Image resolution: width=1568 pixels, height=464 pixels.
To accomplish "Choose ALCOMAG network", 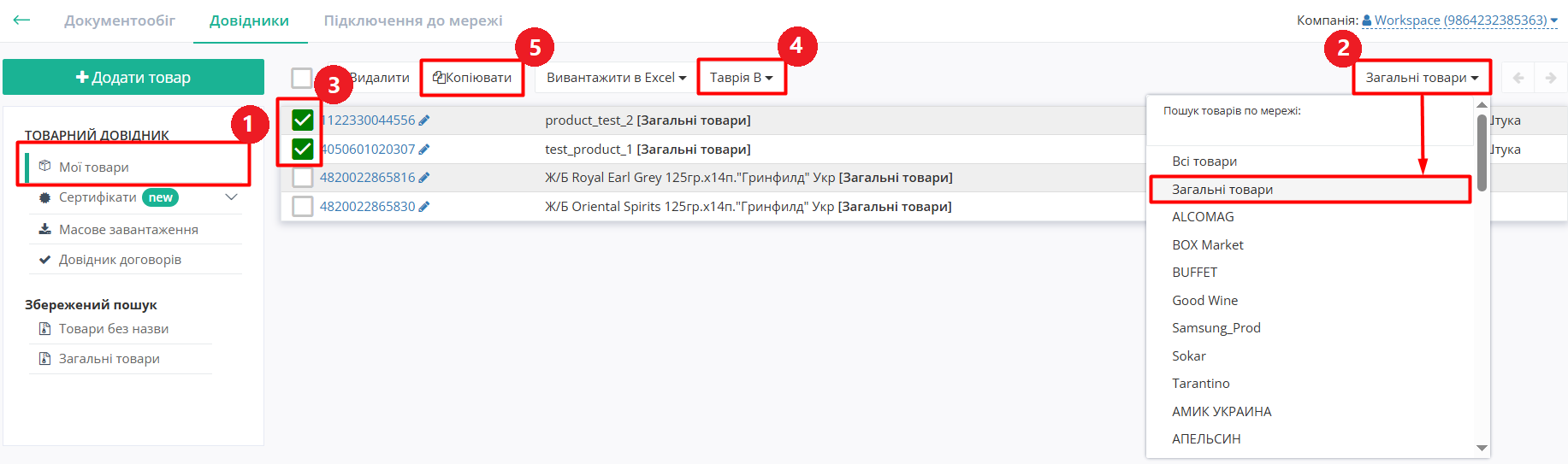I will tap(1203, 217).
